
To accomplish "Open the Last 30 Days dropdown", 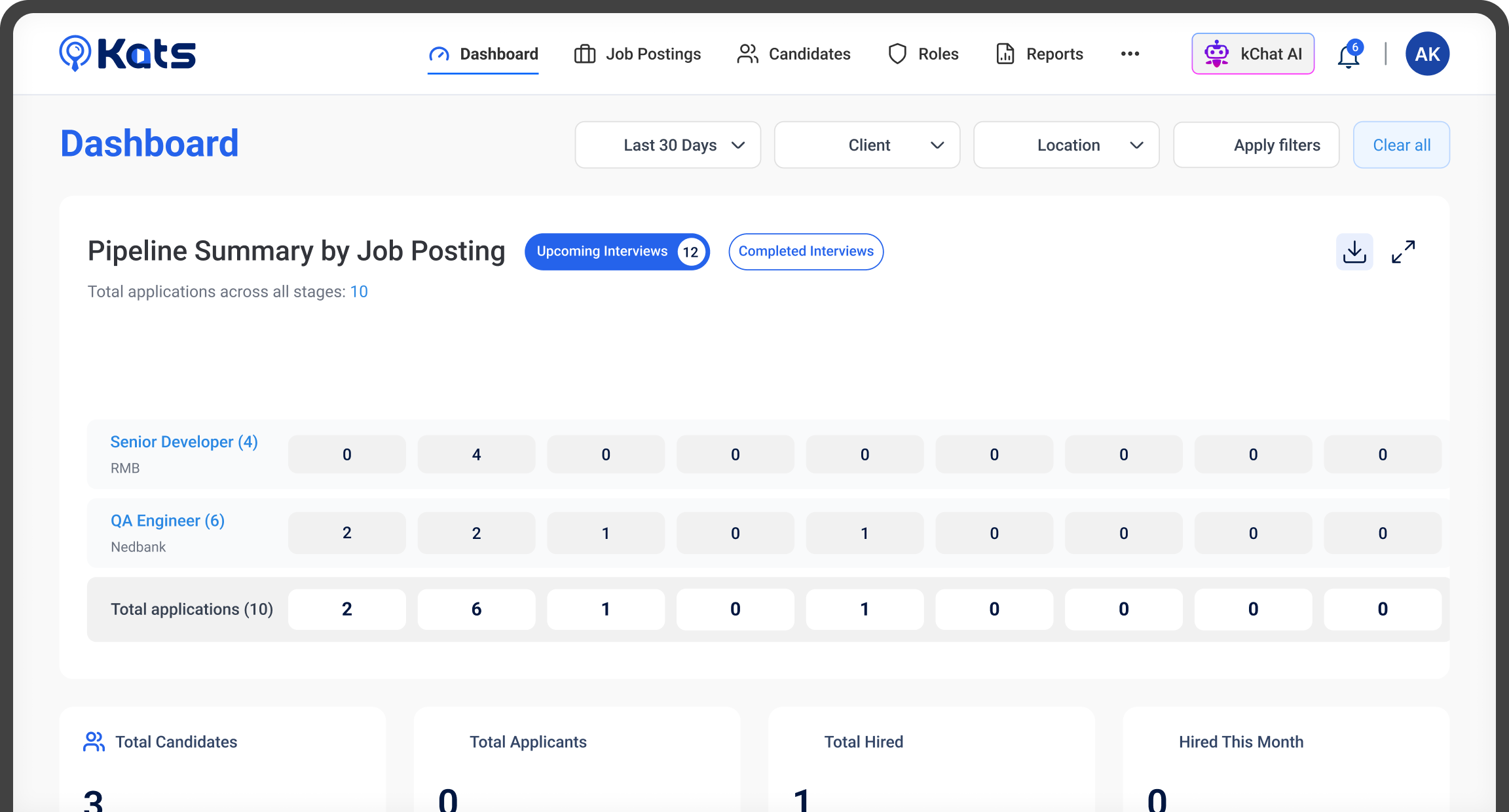I will point(667,145).
